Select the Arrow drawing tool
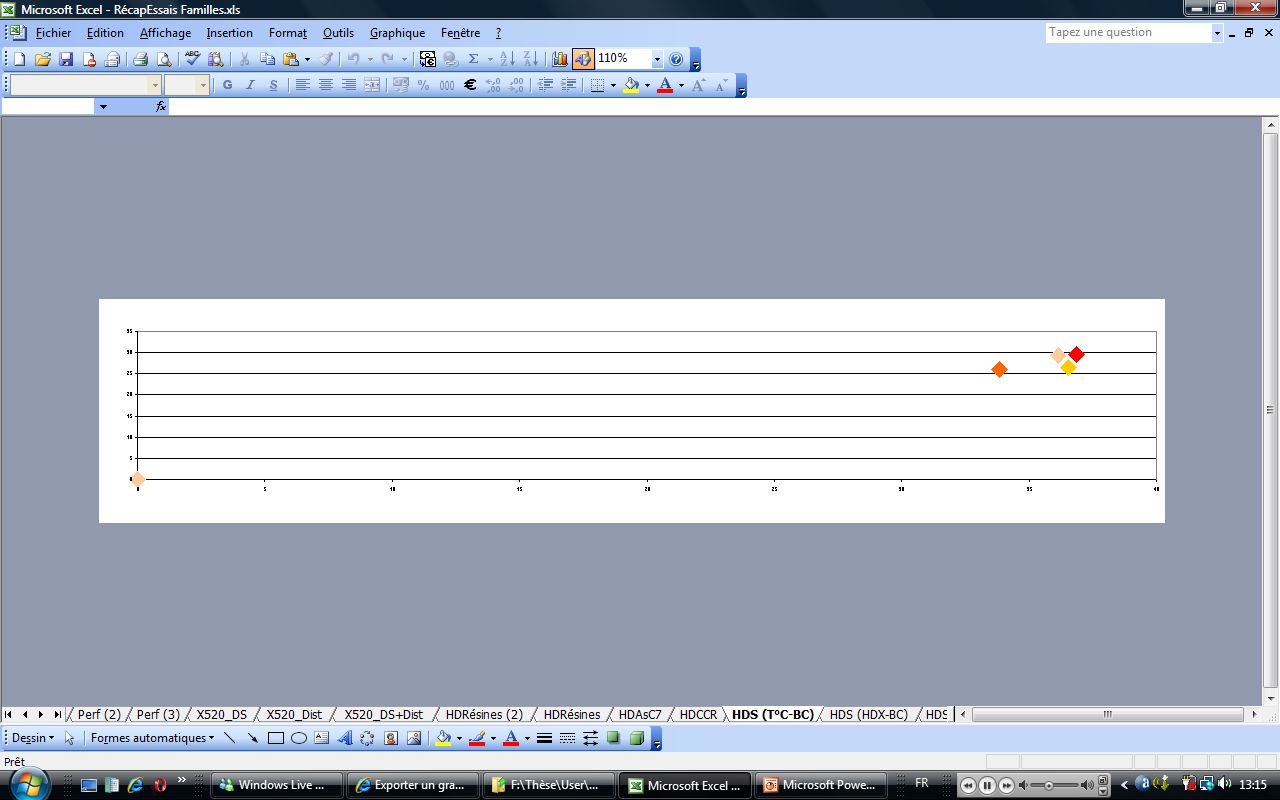Screen dimensions: 1280x800 click(x=252, y=738)
